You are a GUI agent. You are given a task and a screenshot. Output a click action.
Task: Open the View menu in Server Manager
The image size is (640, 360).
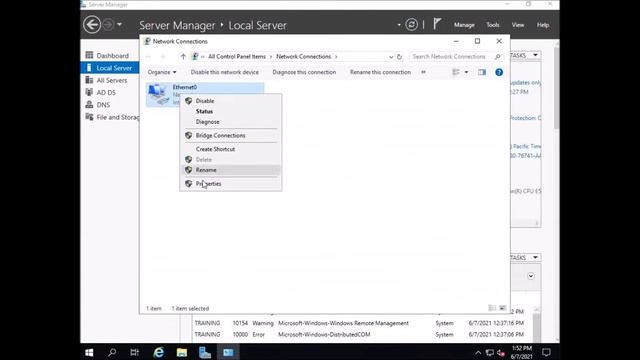518,25
